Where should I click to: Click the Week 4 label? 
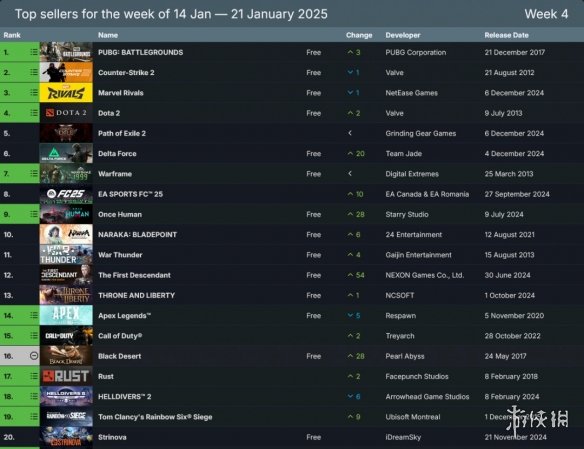546,14
